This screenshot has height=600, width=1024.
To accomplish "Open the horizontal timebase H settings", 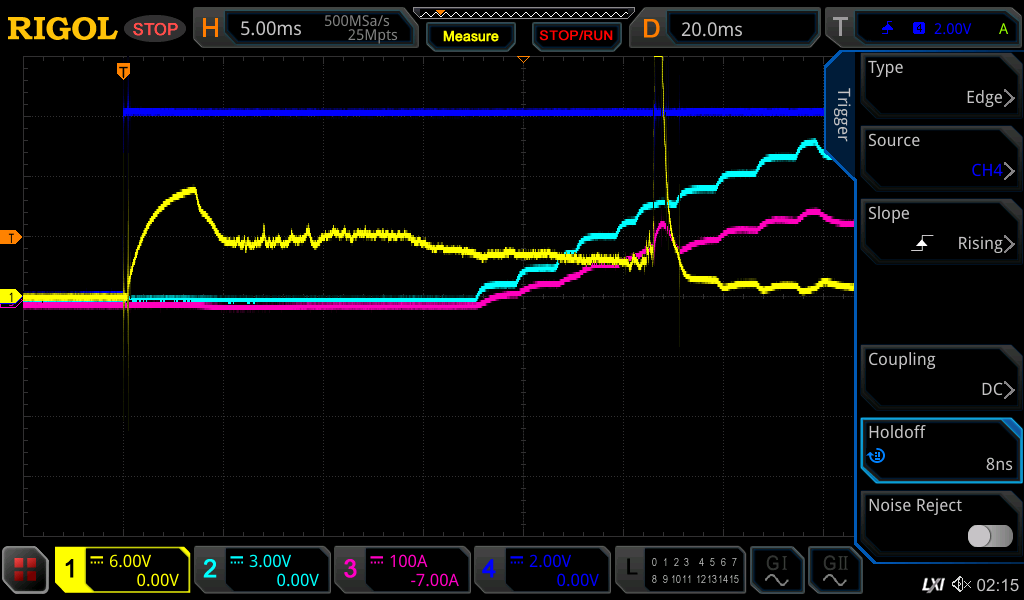I will point(303,29).
